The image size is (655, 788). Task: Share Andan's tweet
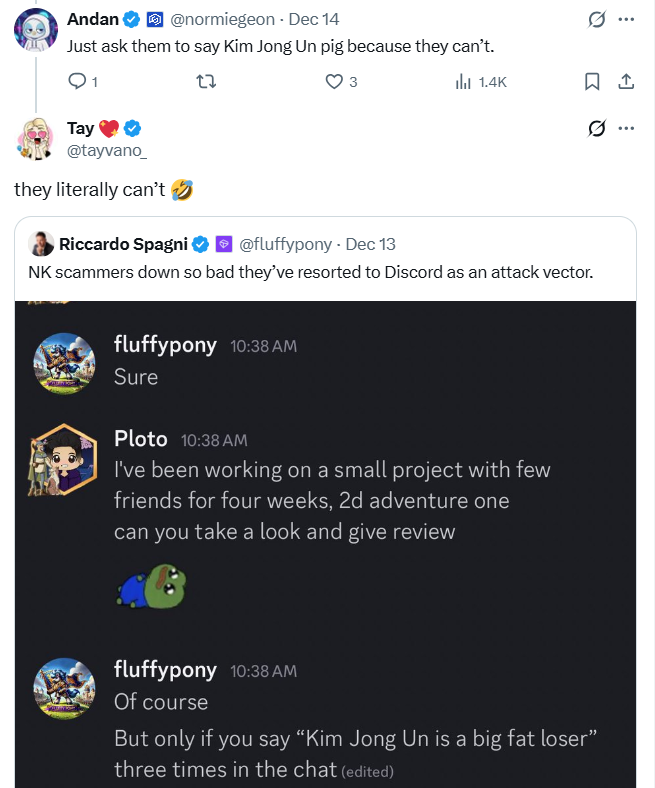click(626, 82)
